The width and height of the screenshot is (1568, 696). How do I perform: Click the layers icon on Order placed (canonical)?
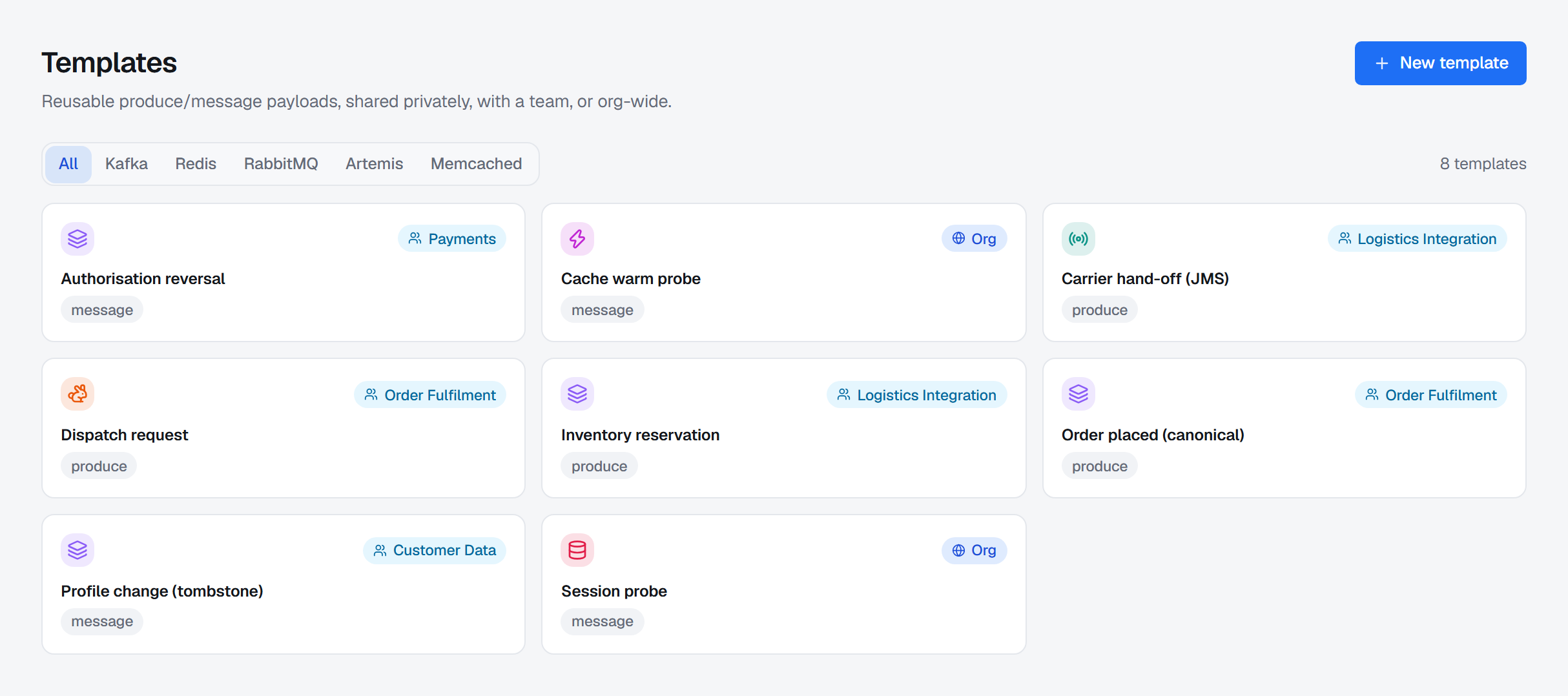[x=1078, y=394]
